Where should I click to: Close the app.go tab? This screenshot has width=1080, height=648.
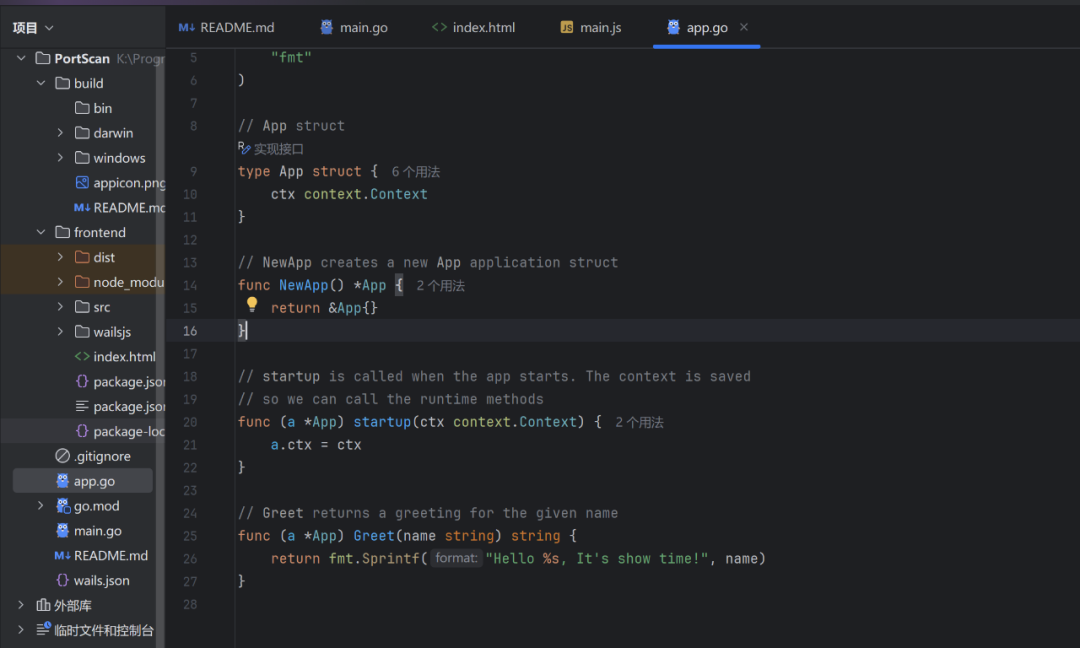pos(744,27)
